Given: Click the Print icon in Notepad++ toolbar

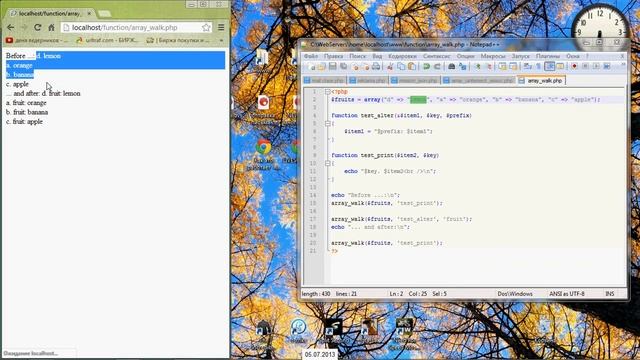Looking at the screenshot, I should pos(376,67).
